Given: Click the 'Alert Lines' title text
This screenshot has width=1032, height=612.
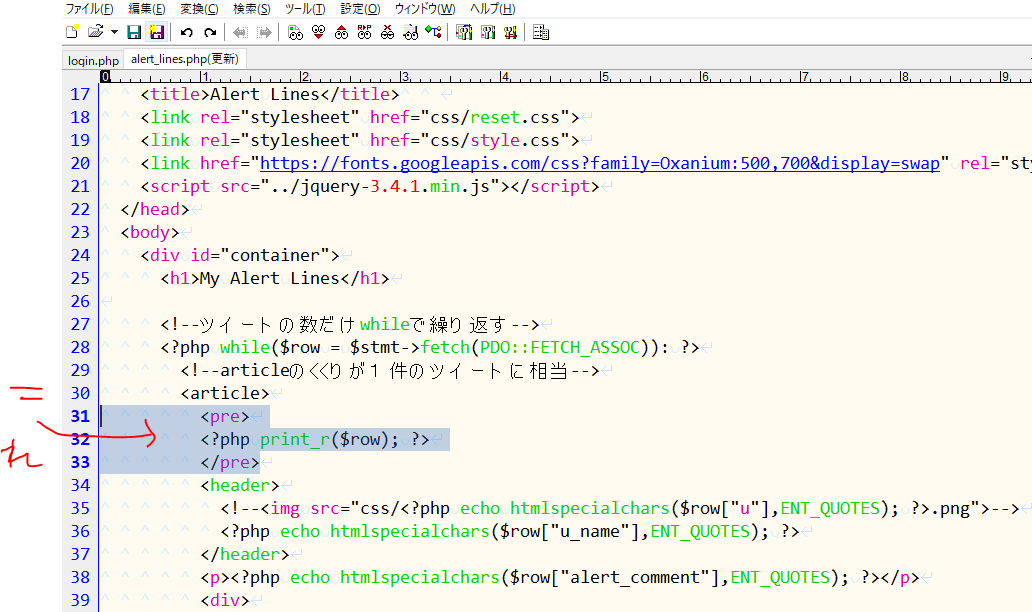Looking at the screenshot, I should [265, 94].
